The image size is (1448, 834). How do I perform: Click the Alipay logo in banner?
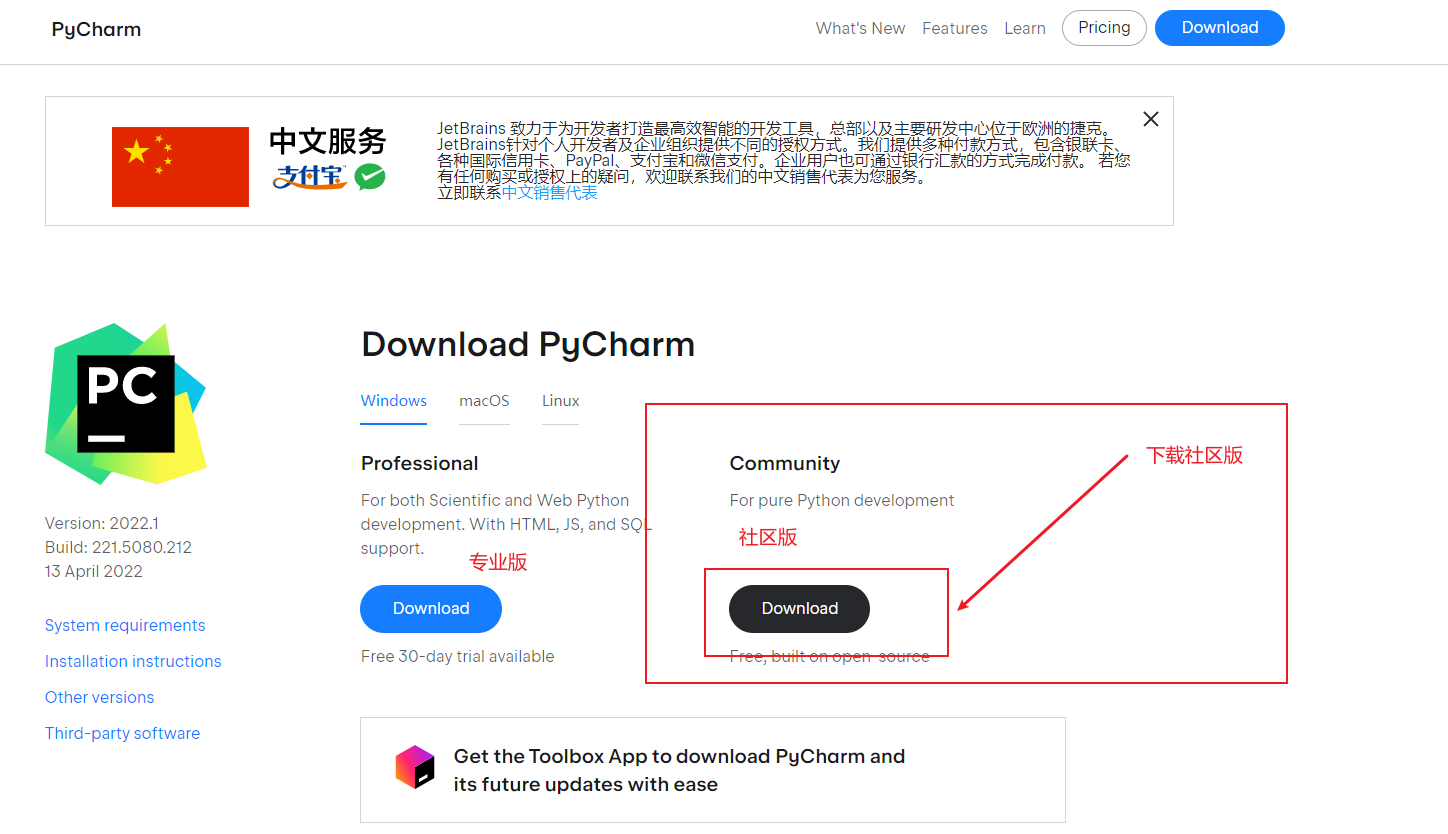click(x=310, y=177)
